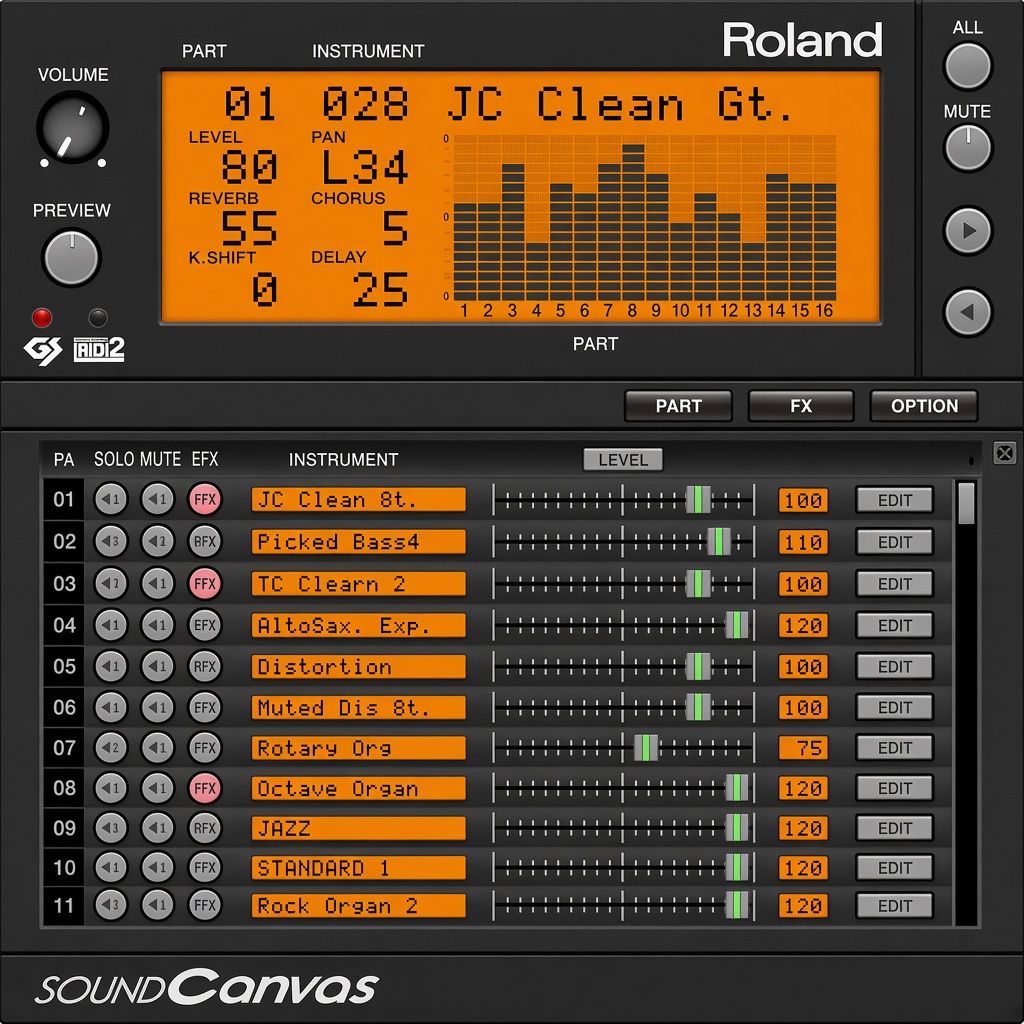The height and width of the screenshot is (1024, 1024).
Task: Toggle EFX for part 10
Action: pos(205,868)
